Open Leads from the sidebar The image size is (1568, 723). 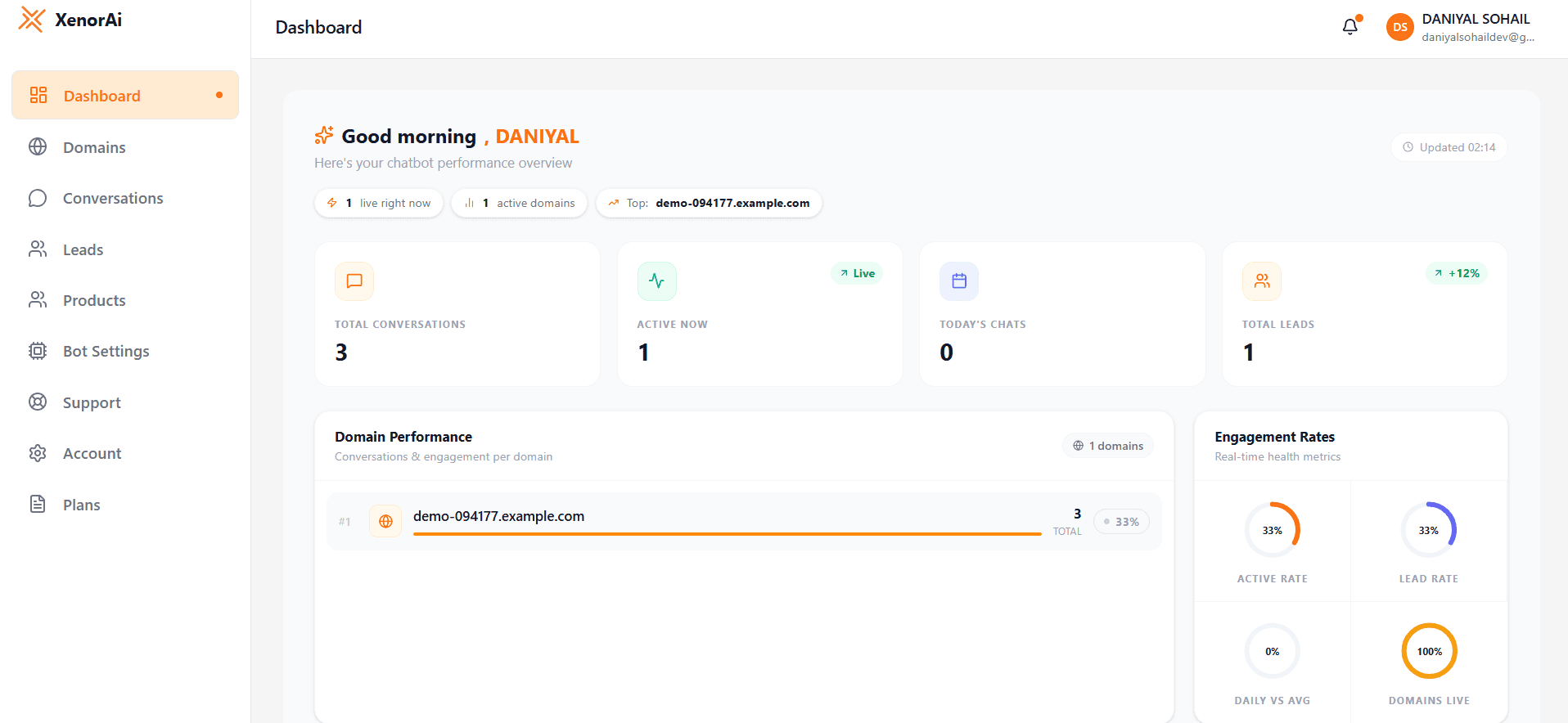[x=83, y=249]
